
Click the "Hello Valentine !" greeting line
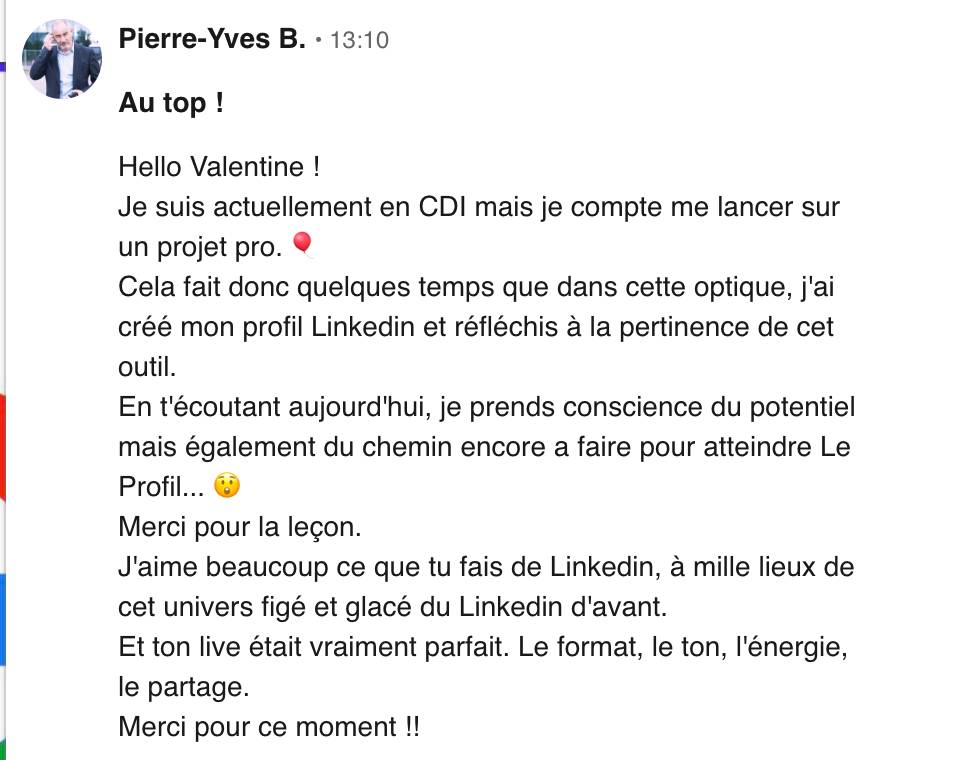pyautogui.click(x=219, y=166)
